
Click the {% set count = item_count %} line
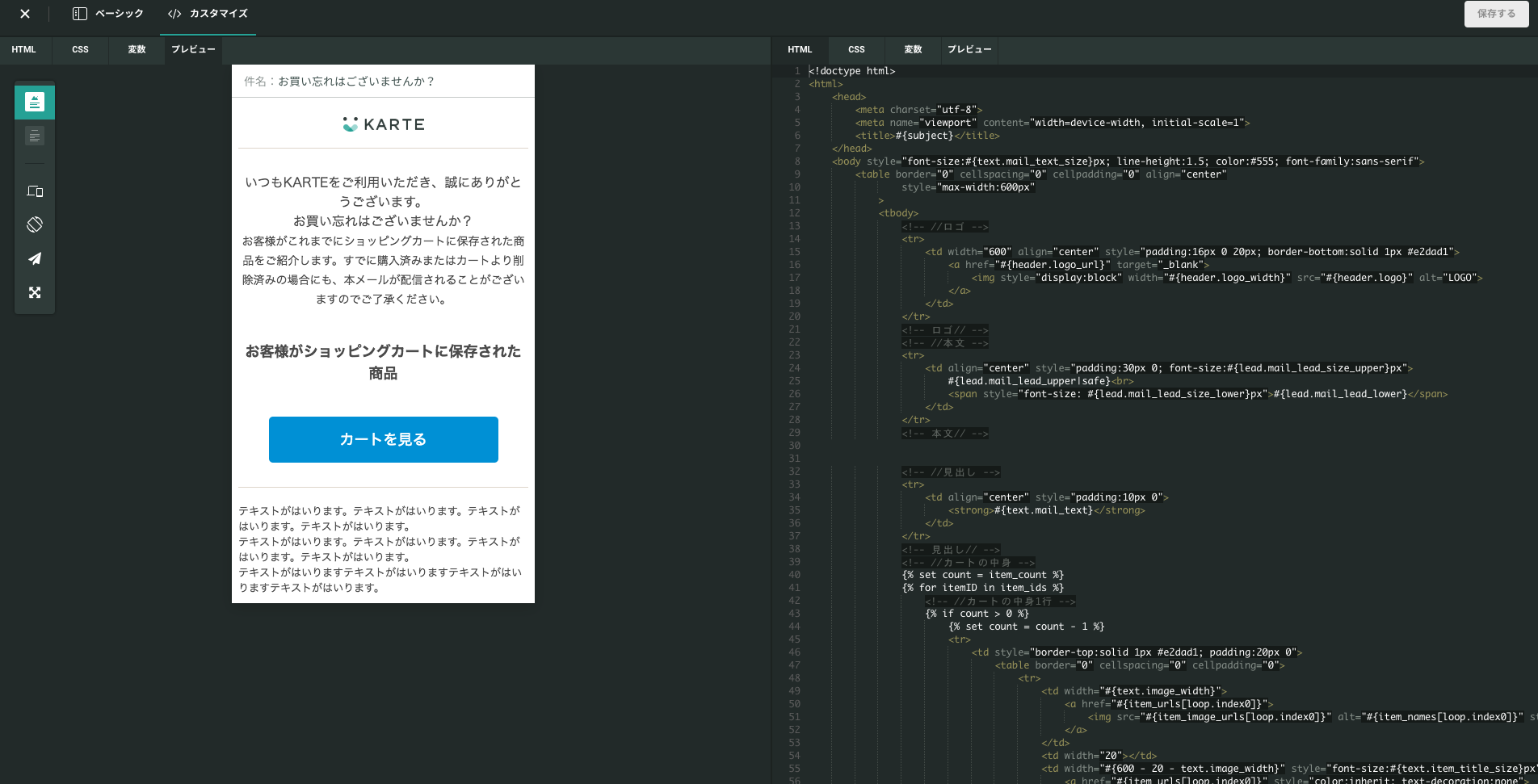(x=983, y=575)
